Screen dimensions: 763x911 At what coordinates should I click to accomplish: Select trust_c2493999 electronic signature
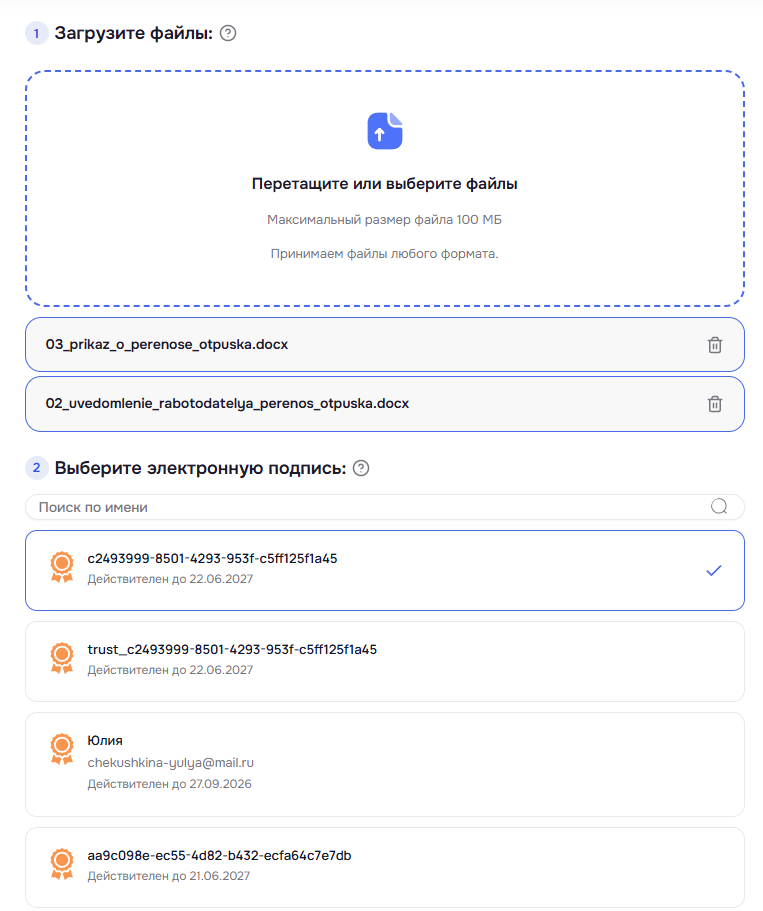tap(385, 661)
